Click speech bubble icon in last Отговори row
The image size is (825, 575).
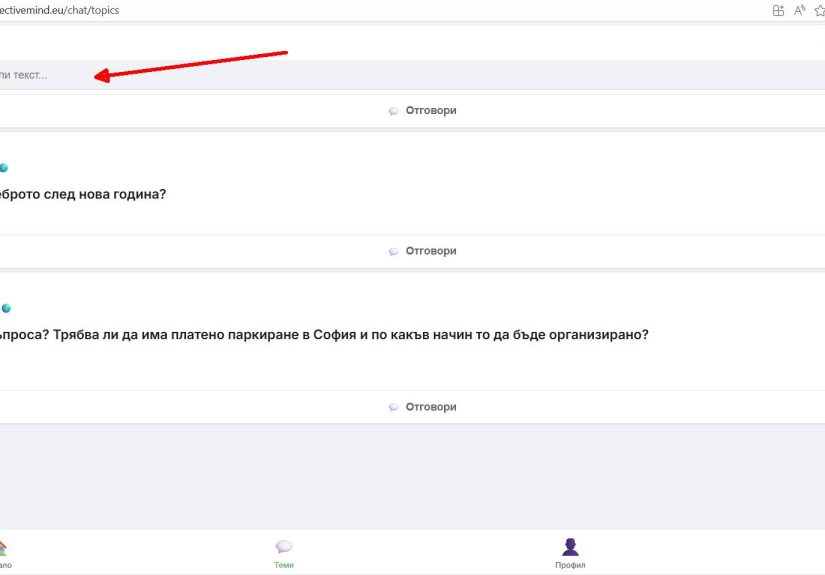point(394,408)
